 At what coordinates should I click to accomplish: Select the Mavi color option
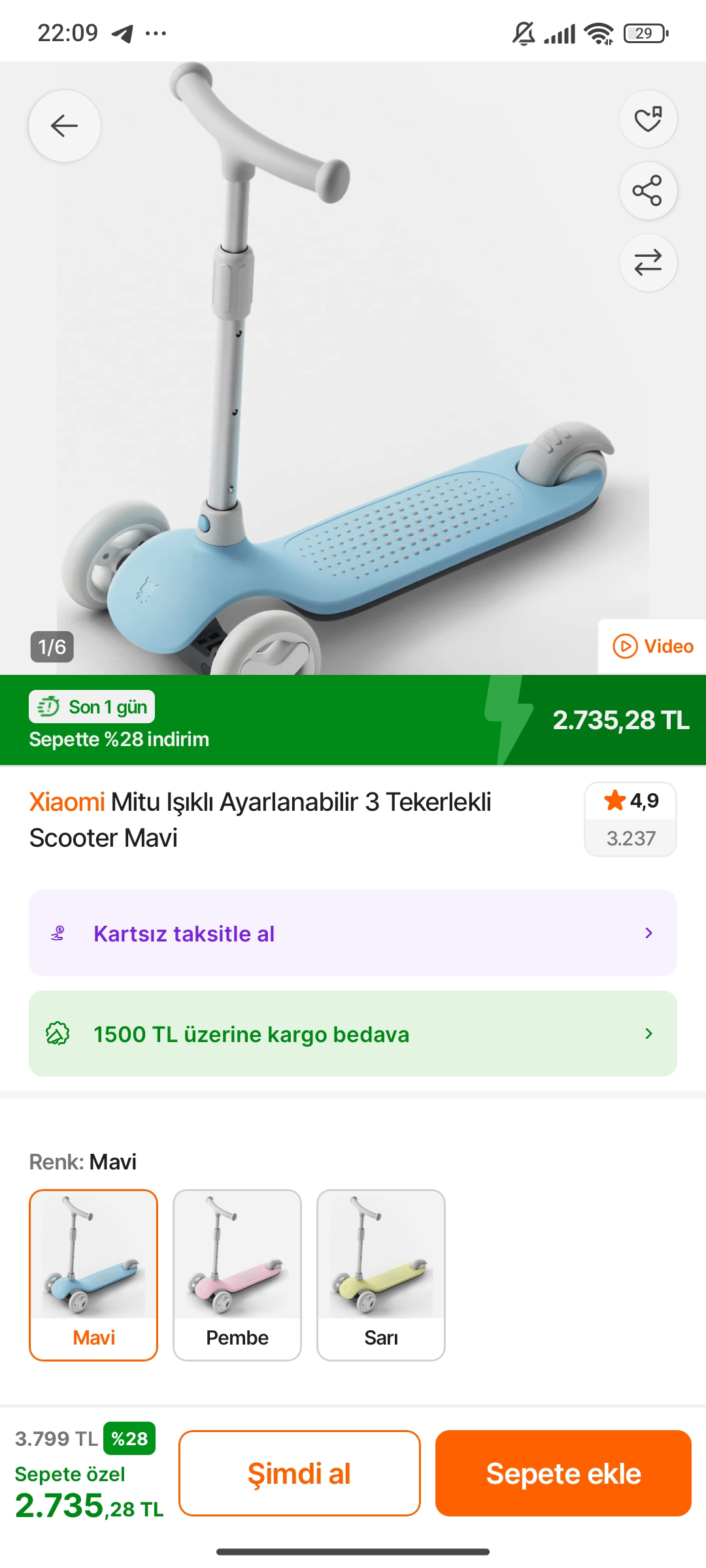93,1275
